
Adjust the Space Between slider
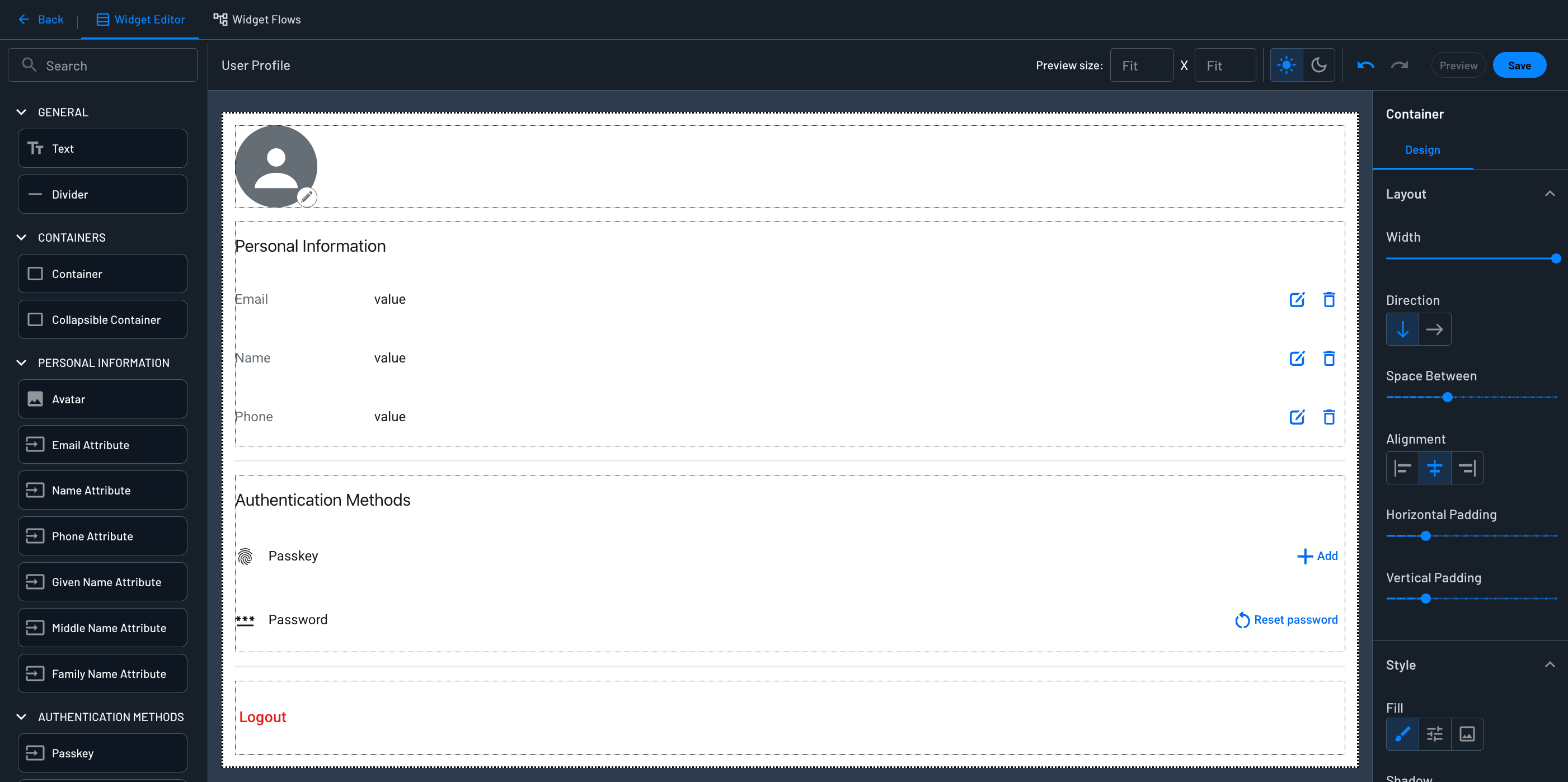[1447, 397]
